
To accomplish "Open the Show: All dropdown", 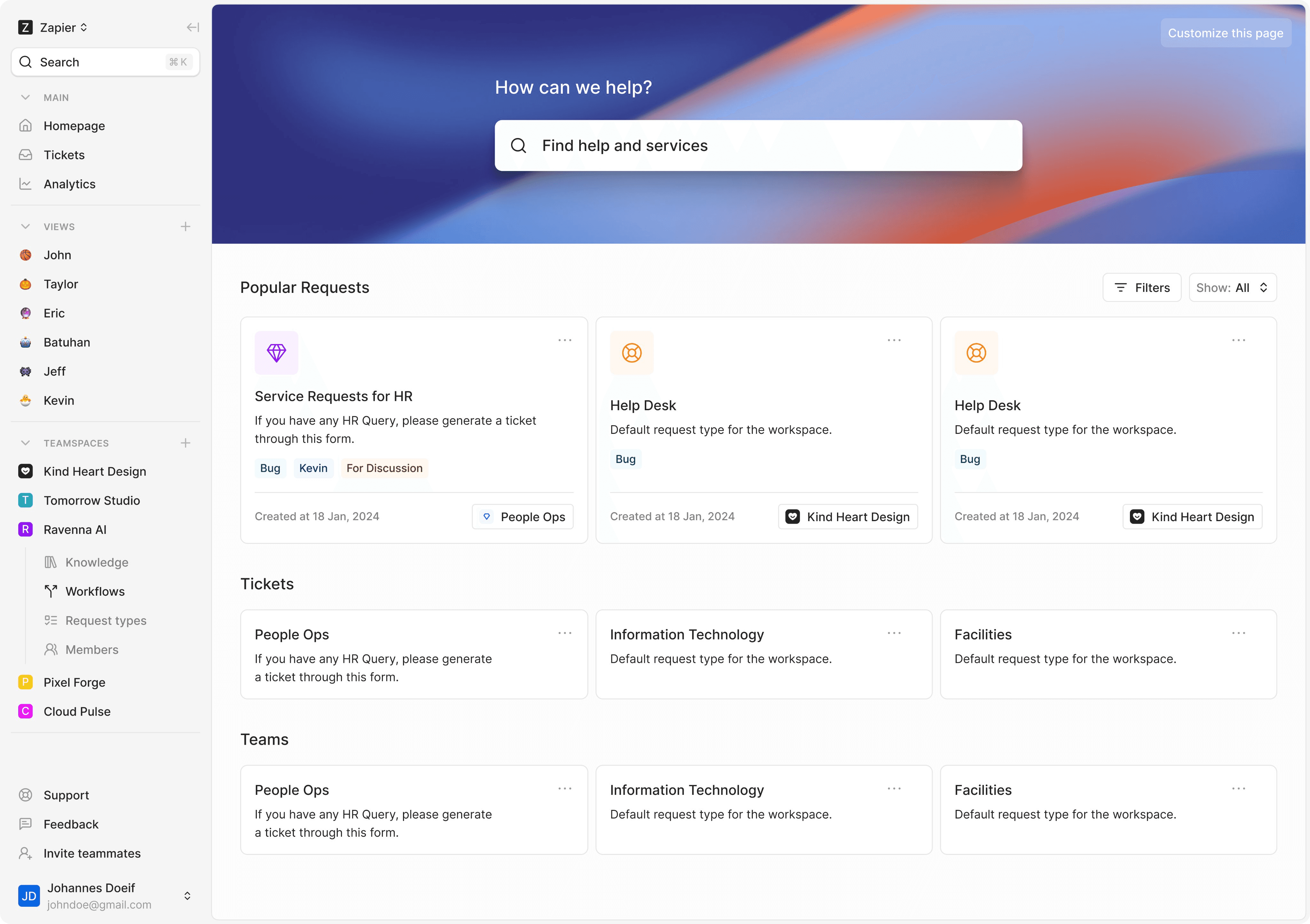I will pyautogui.click(x=1232, y=287).
